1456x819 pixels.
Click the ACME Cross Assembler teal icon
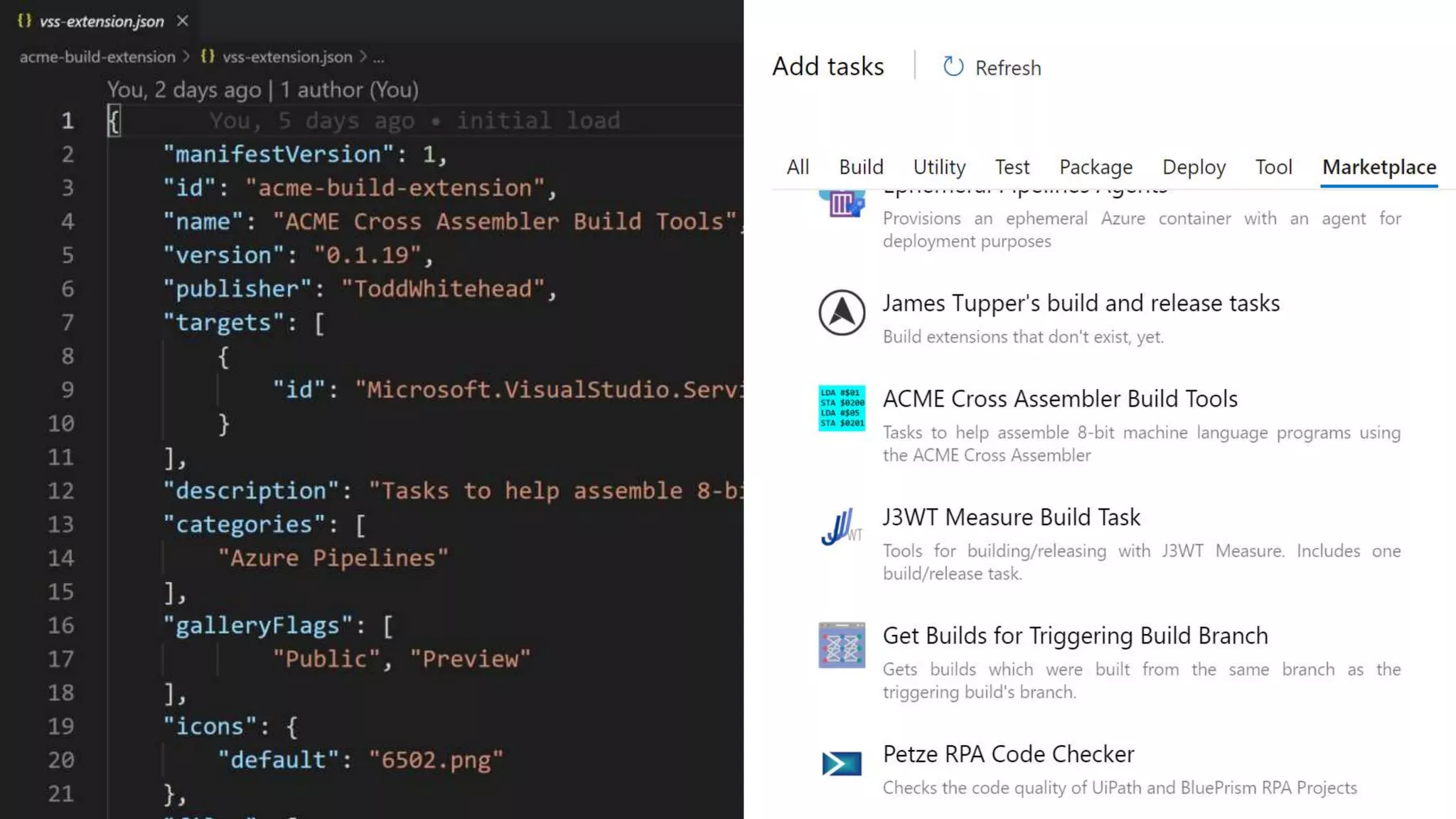click(x=842, y=408)
